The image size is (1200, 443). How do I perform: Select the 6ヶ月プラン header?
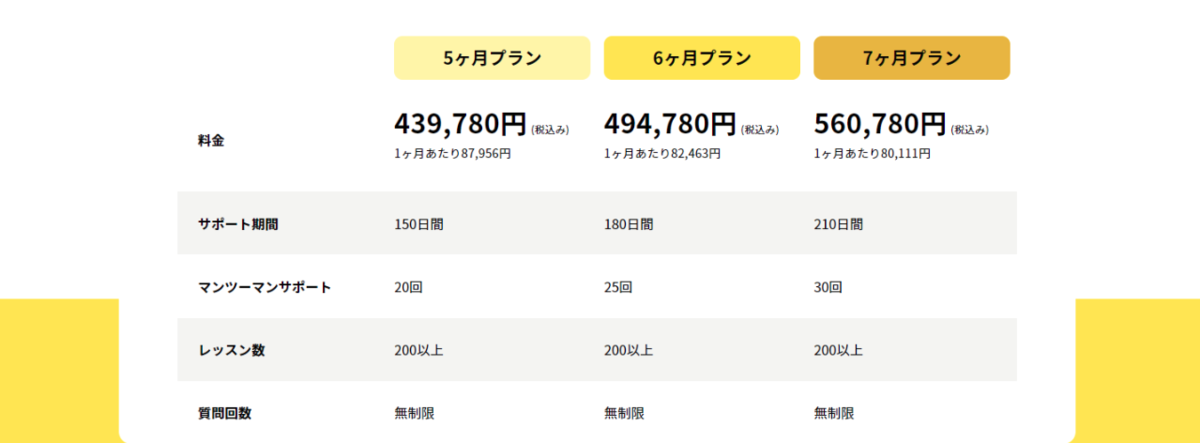point(702,58)
